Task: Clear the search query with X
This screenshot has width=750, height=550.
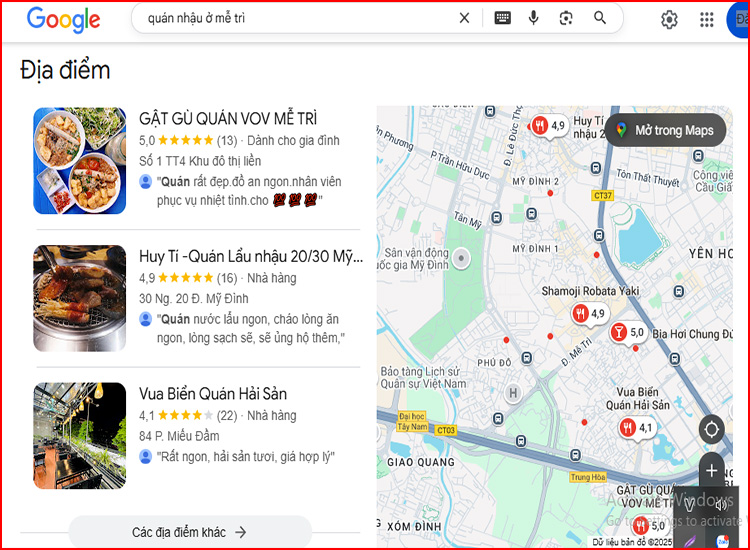Action: click(464, 18)
